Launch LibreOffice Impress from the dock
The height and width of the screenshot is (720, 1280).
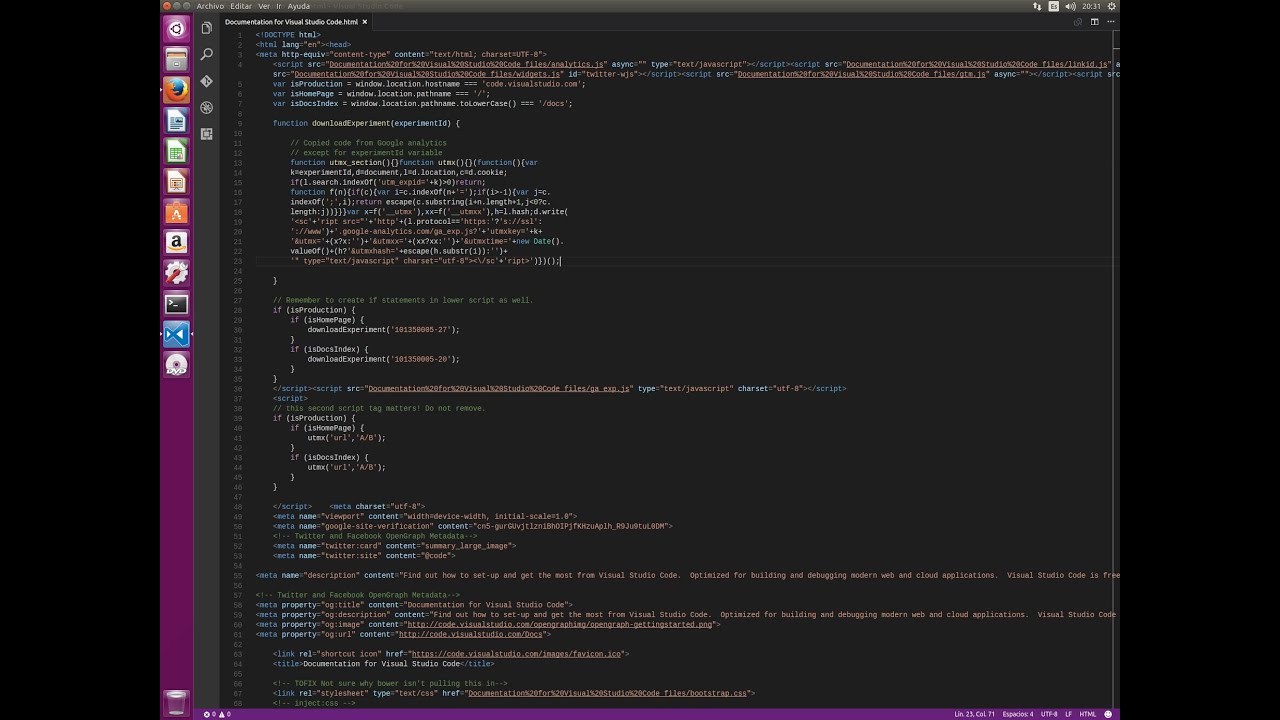tap(176, 182)
